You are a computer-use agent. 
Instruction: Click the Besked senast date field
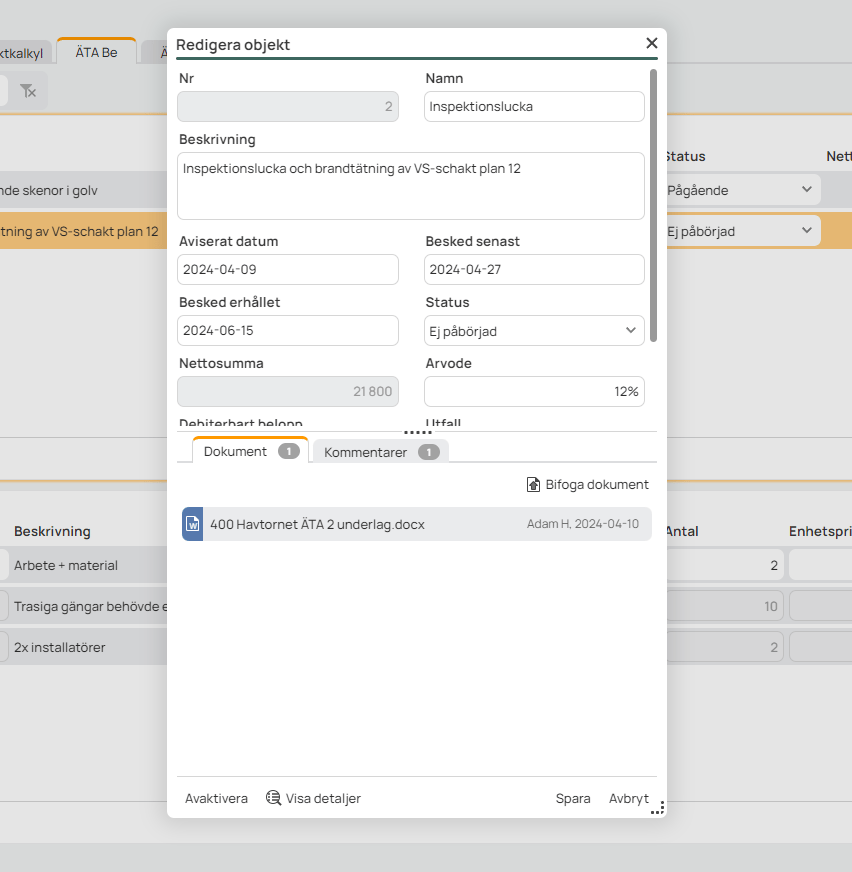click(x=534, y=270)
